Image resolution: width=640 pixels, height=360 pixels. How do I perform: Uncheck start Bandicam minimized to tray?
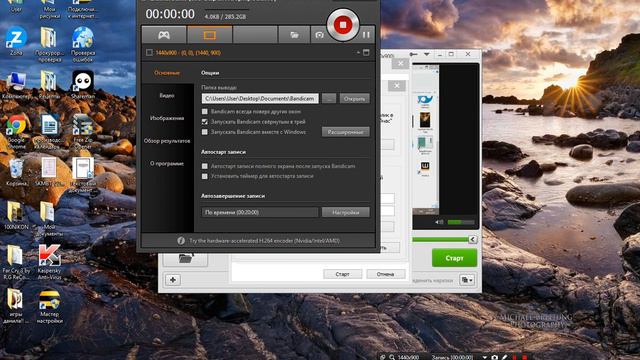(204, 121)
